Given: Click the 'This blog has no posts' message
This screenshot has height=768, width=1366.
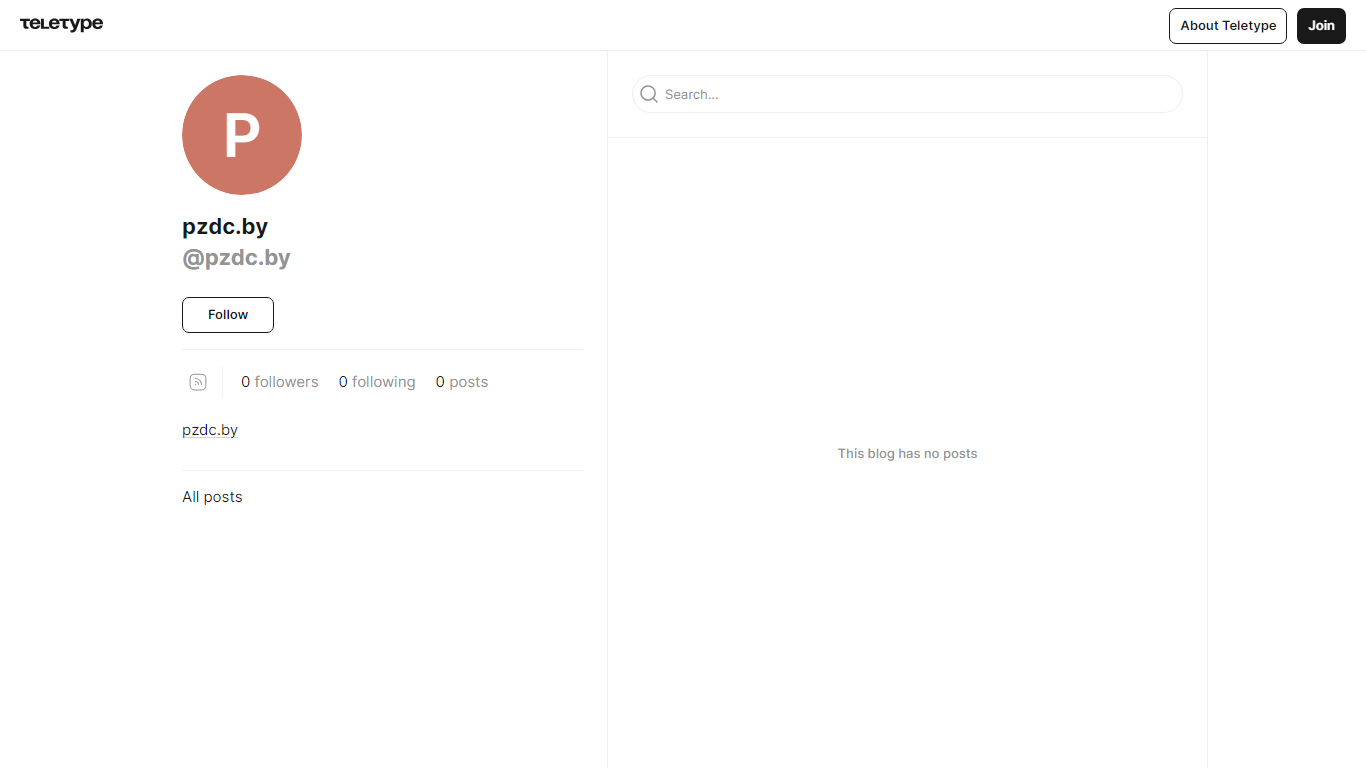Looking at the screenshot, I should pyautogui.click(x=907, y=453).
